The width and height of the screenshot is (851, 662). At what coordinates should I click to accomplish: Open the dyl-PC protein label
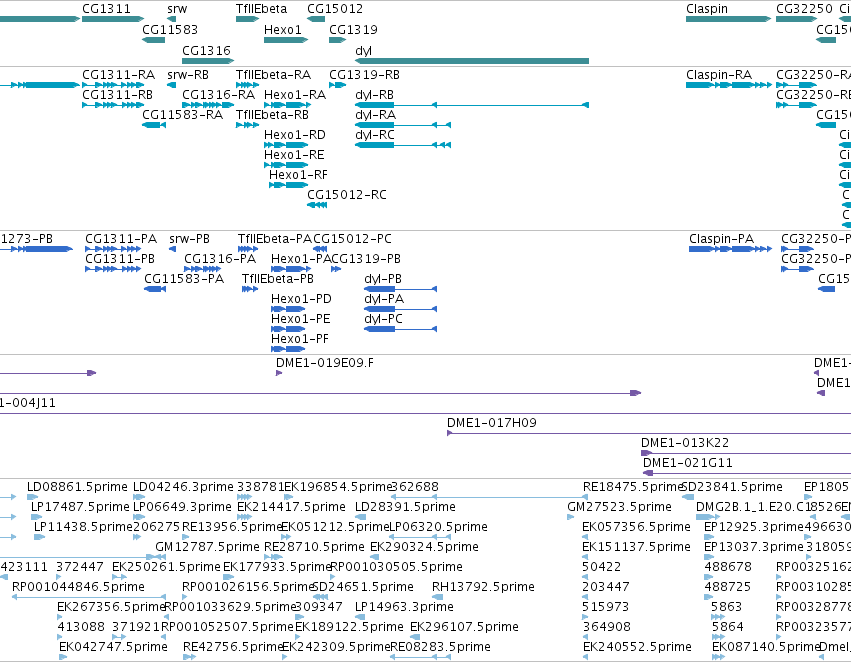[384, 319]
